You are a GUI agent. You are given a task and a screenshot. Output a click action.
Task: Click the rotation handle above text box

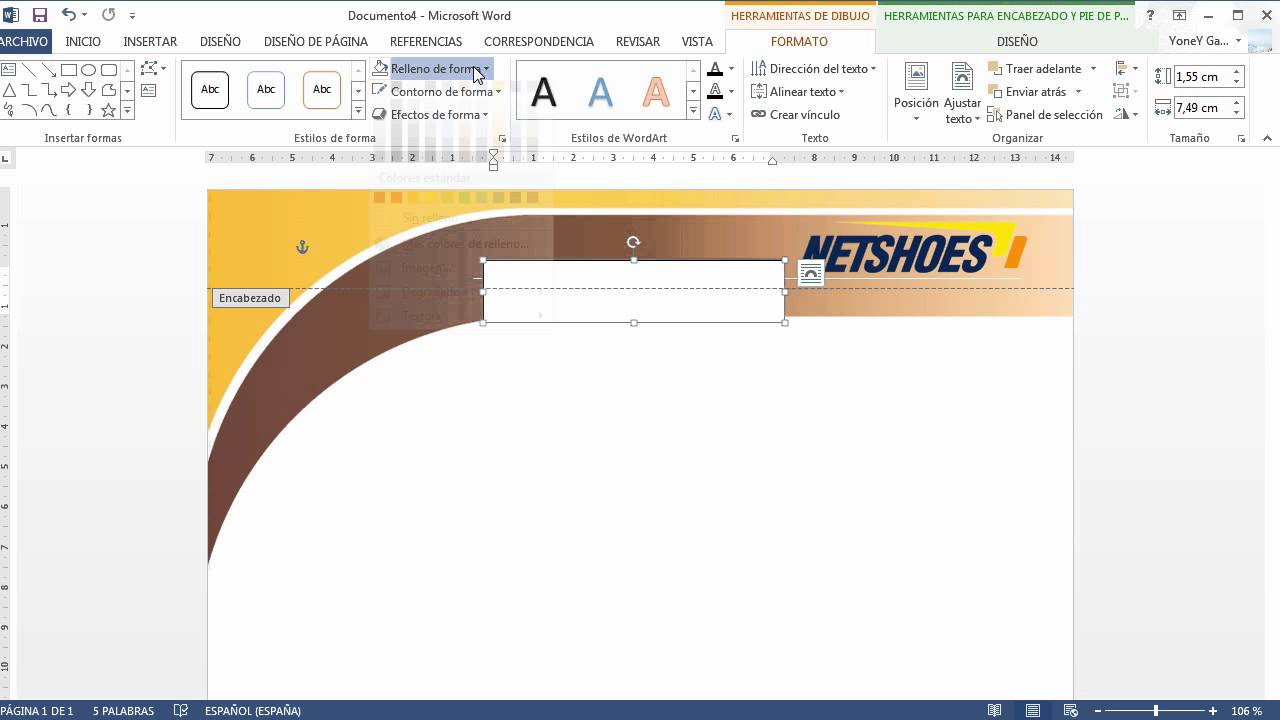[633, 242]
